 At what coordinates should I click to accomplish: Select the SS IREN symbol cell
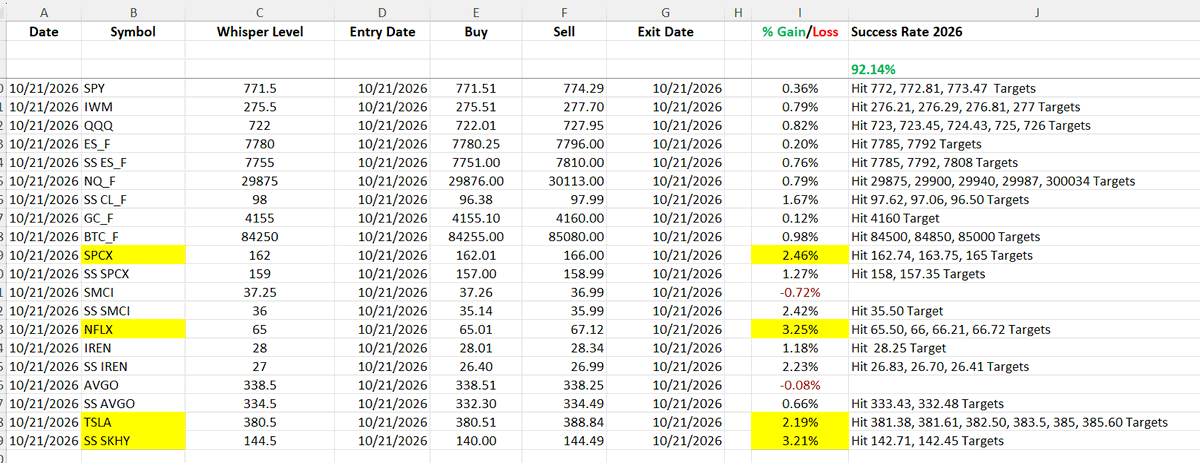[134, 367]
